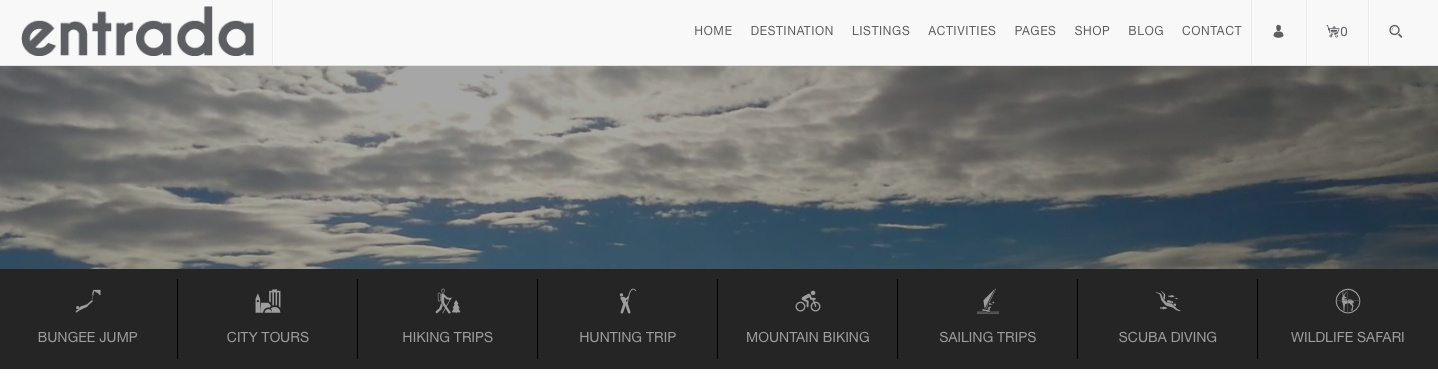The image size is (1438, 385).
Task: Open the Destination menu
Action: point(792,31)
